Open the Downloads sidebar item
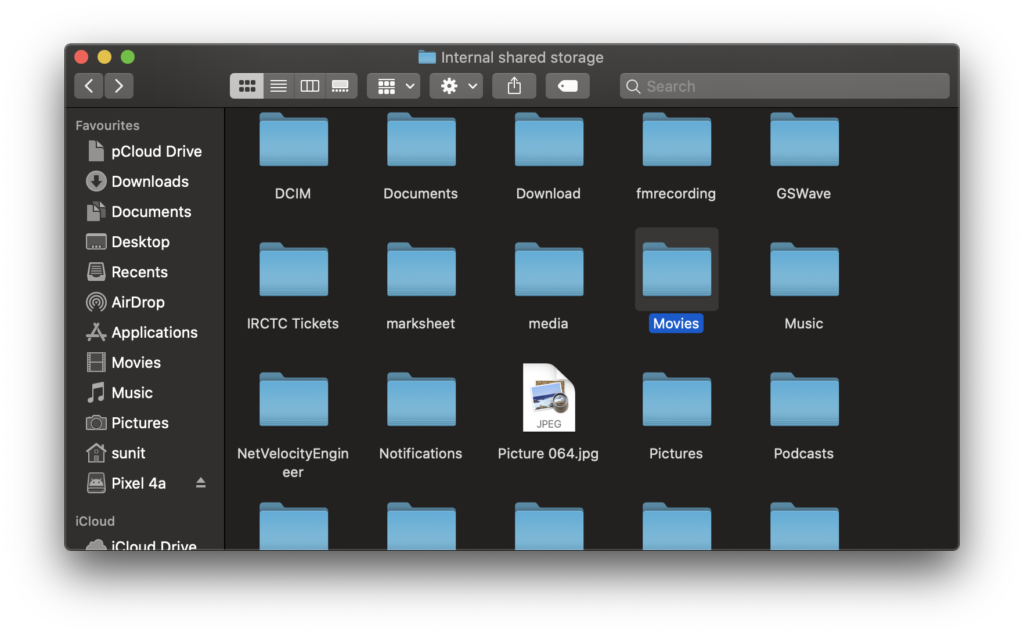 (147, 181)
